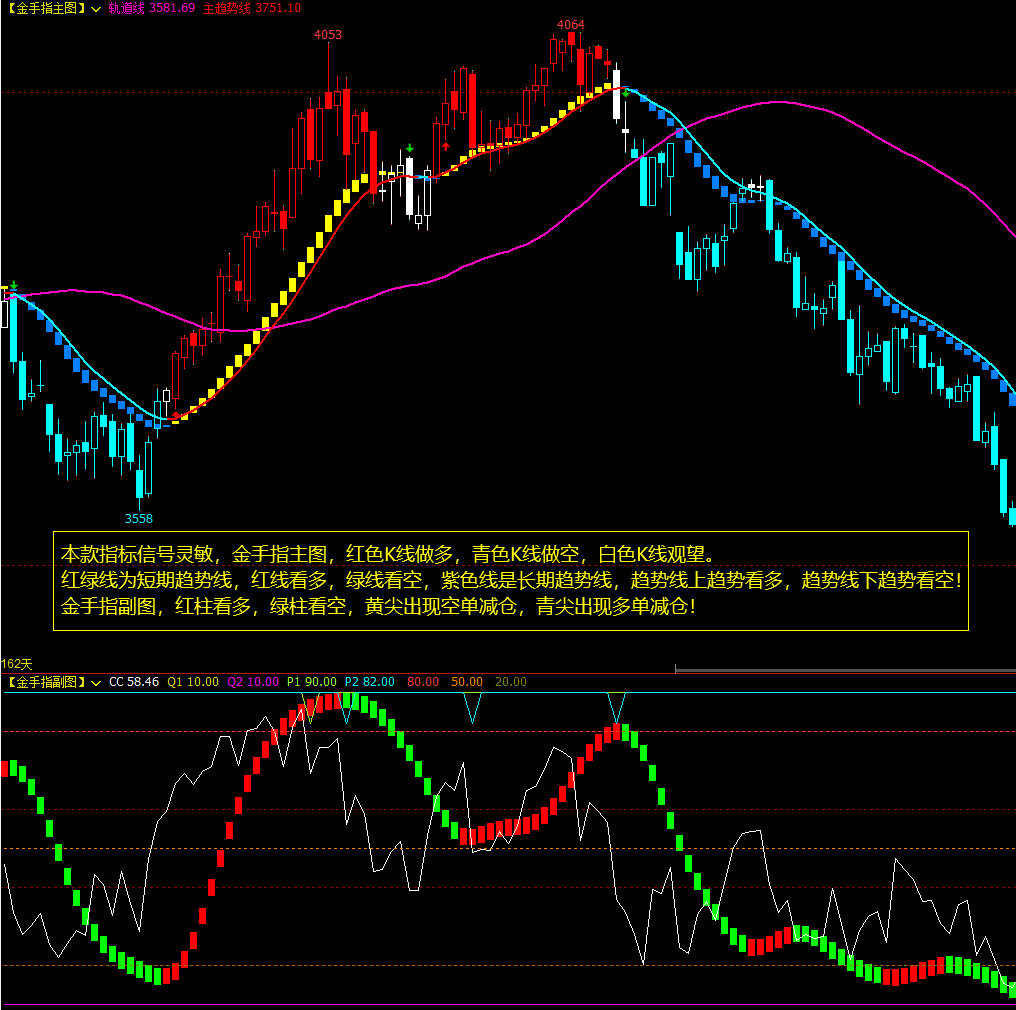Screen dimensions: 1016x1010
Task: Click the rightmost cyan triangle in sub chart
Action: [x=617, y=705]
